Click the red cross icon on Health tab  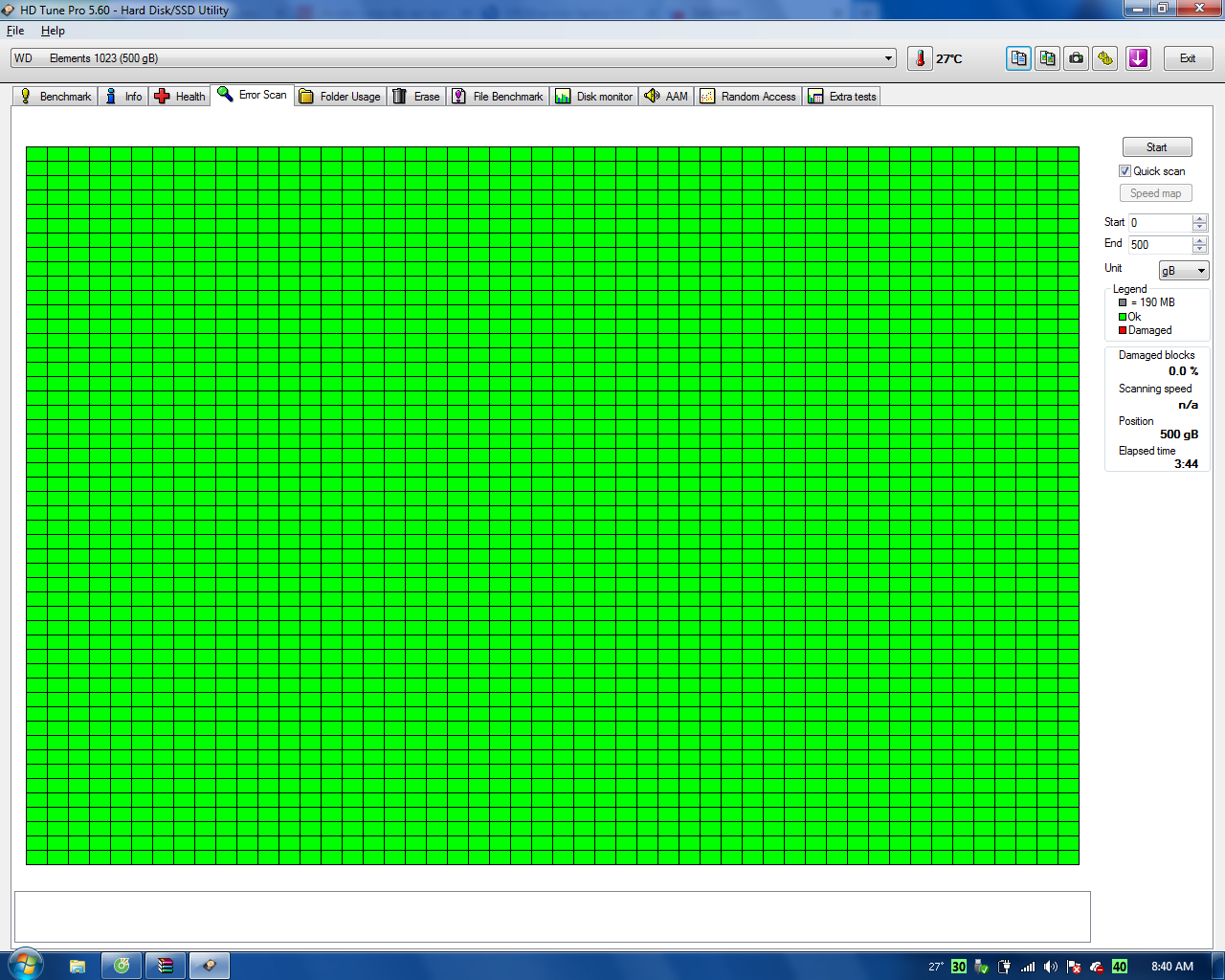(163, 96)
